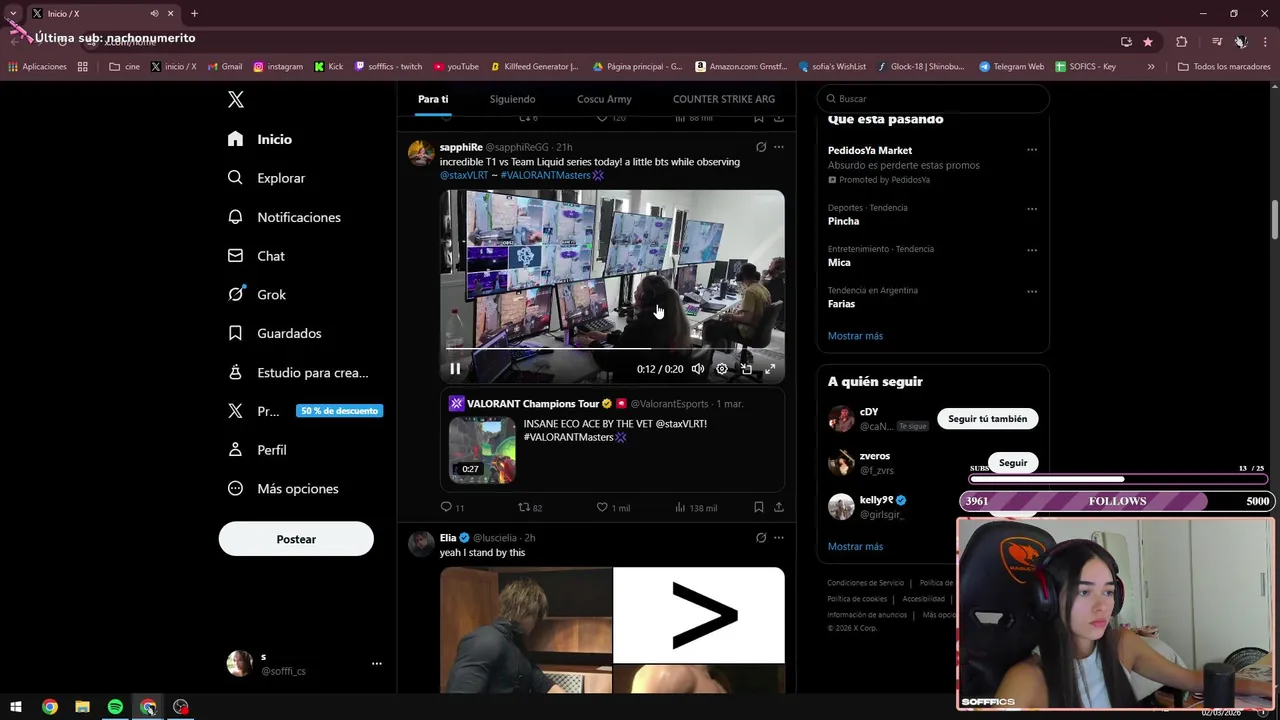1280x720 pixels.
Task: Expand hidden bookmarks chevron
Action: (1151, 67)
